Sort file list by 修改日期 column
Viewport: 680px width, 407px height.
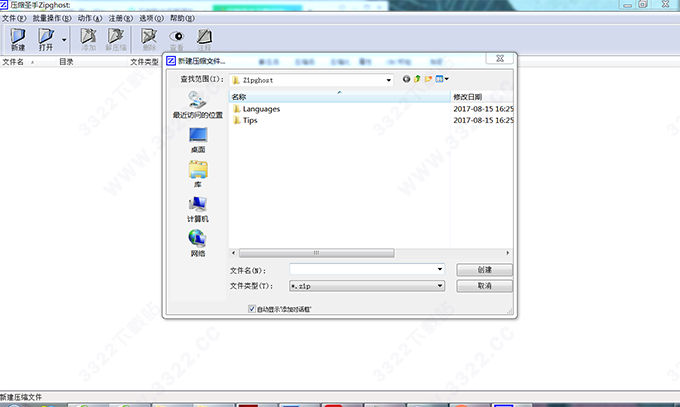tap(482, 97)
